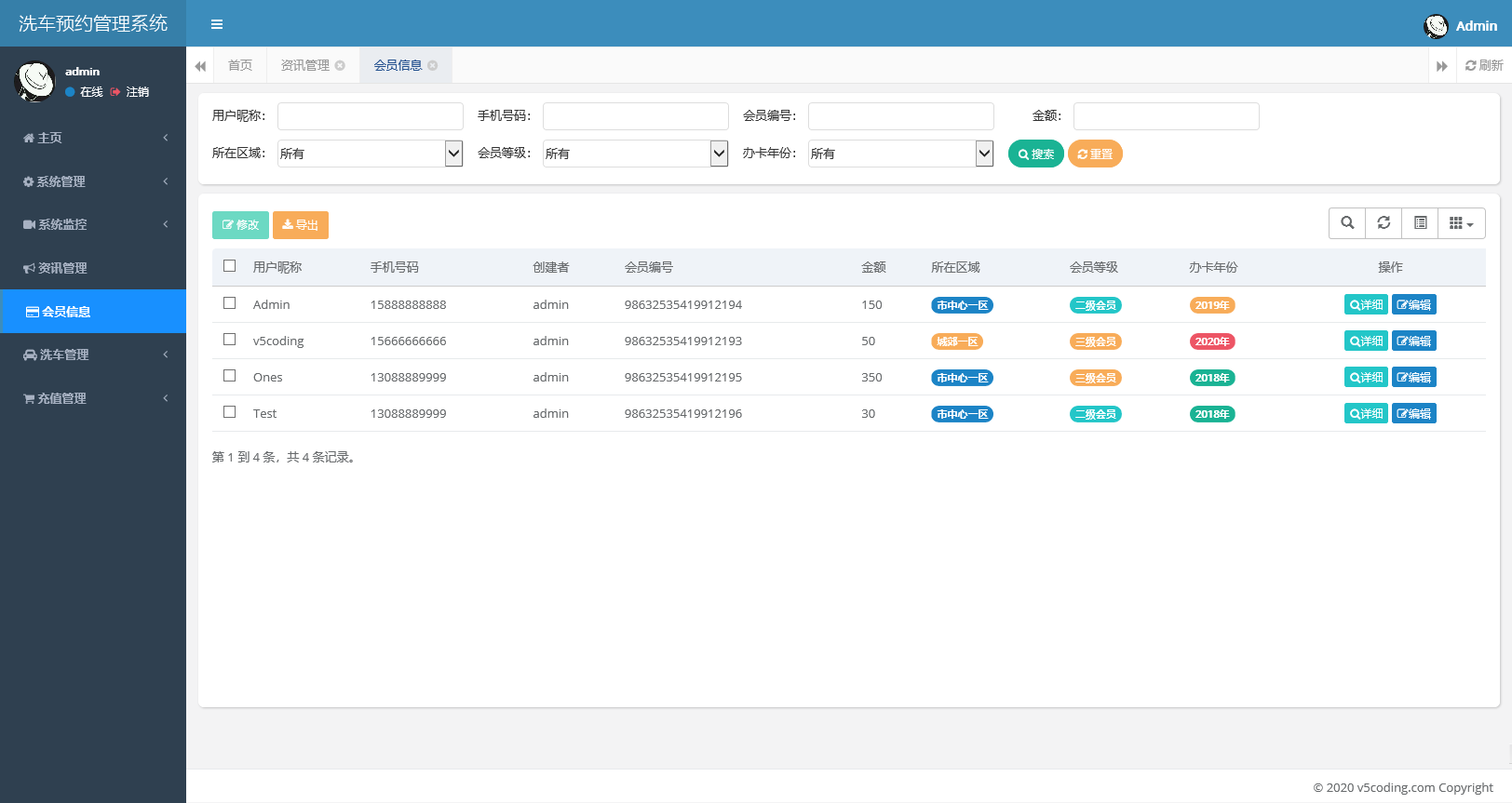Check the Admin row checkbox
This screenshot has height=803, width=1512.
point(229,303)
